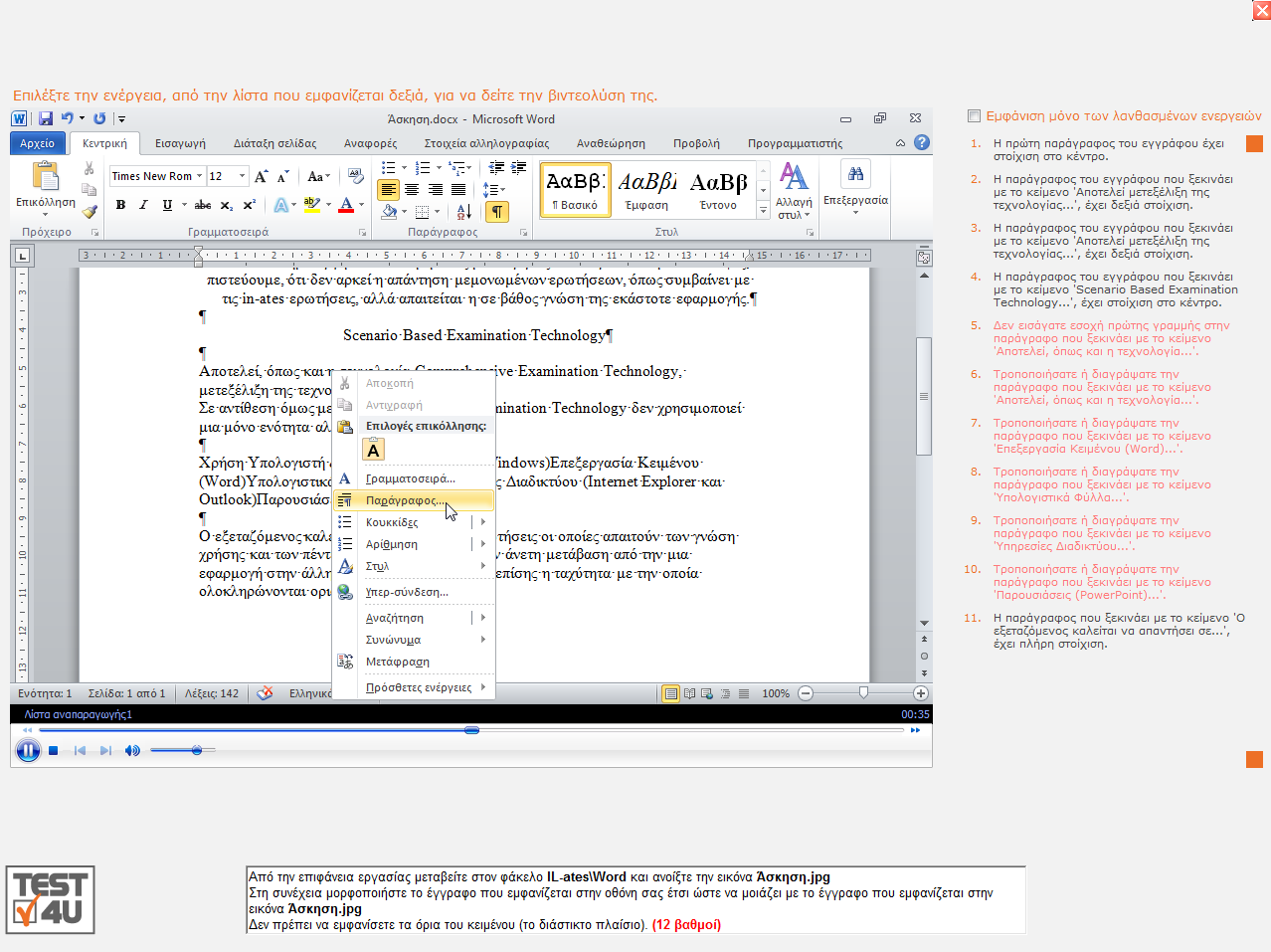This screenshot has width=1271, height=952.
Task: Click the zoom in plus button
Action: [x=921, y=693]
